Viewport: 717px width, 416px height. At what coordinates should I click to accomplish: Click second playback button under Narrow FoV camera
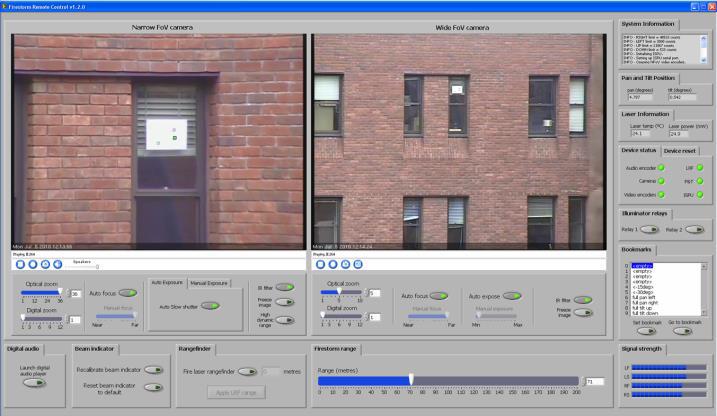click(32, 264)
